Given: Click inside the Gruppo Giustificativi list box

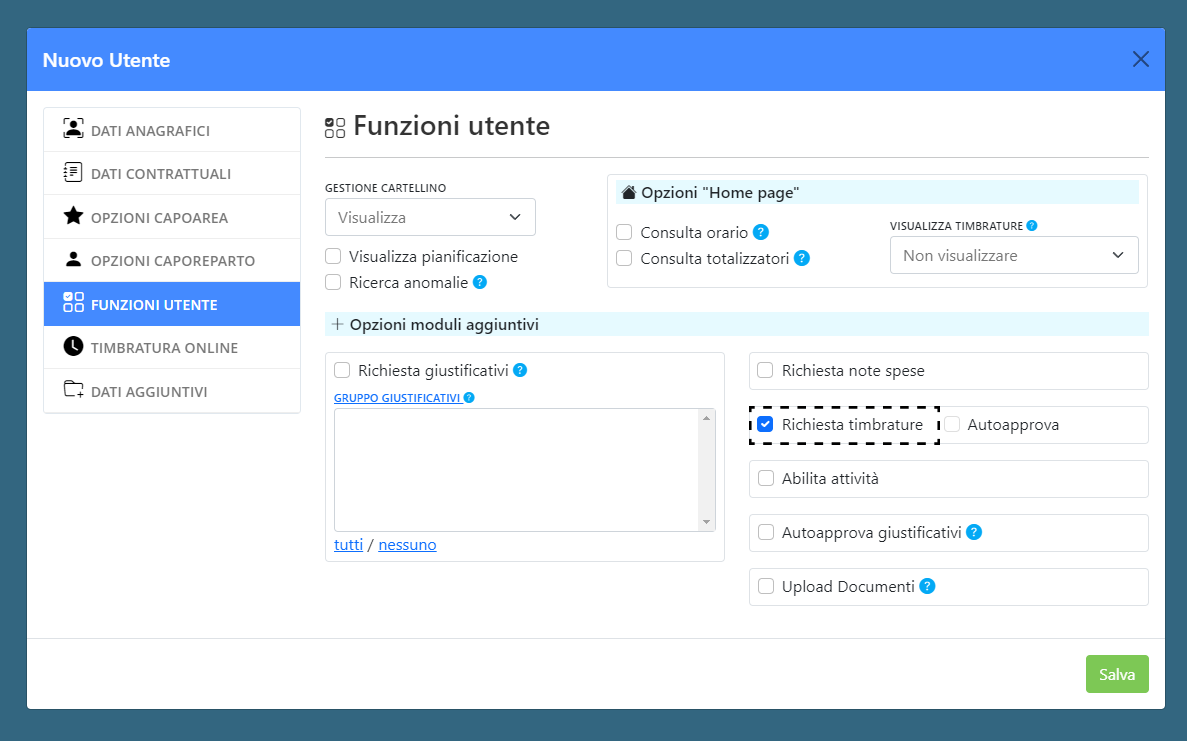Looking at the screenshot, I should tap(516, 470).
